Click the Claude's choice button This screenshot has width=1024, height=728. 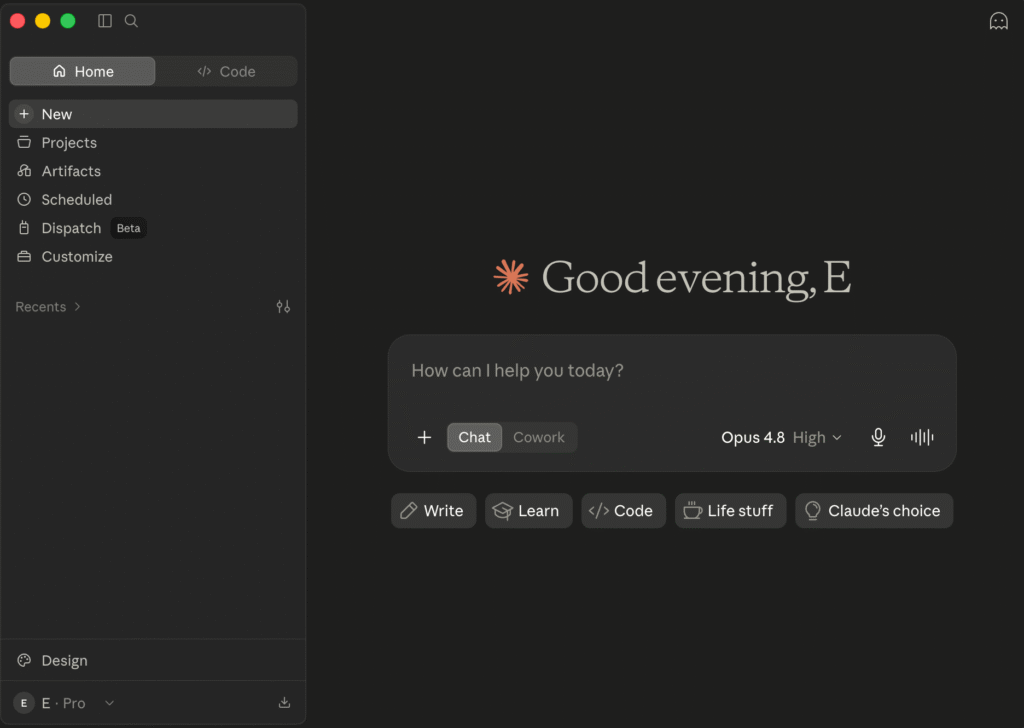[874, 511]
